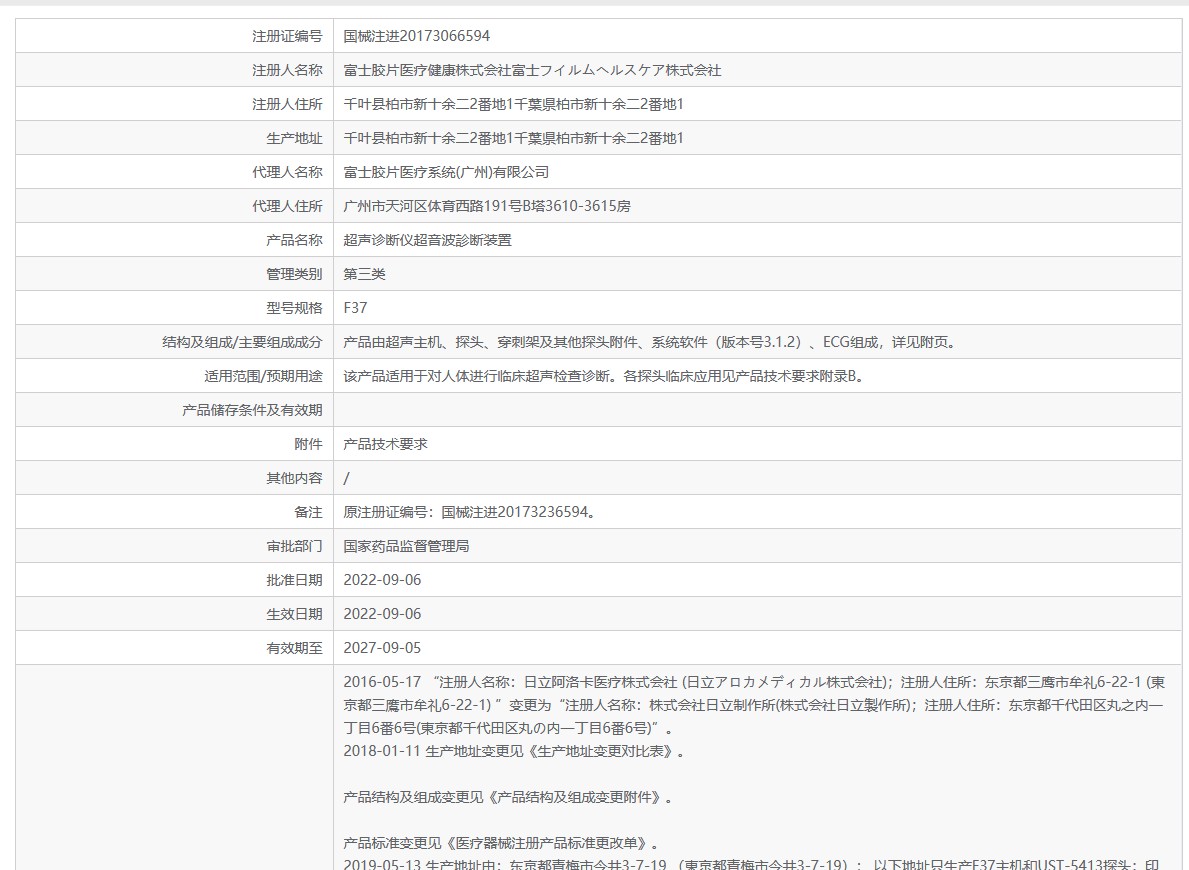This screenshot has height=870, width=1189.
Task: Click the 2018-01-11 生产地址变更 line
Action: [514, 752]
